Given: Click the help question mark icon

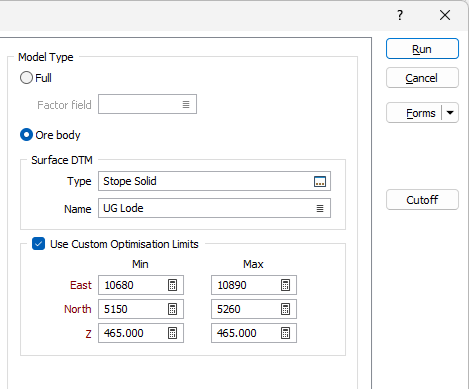Looking at the screenshot, I should pos(400,15).
